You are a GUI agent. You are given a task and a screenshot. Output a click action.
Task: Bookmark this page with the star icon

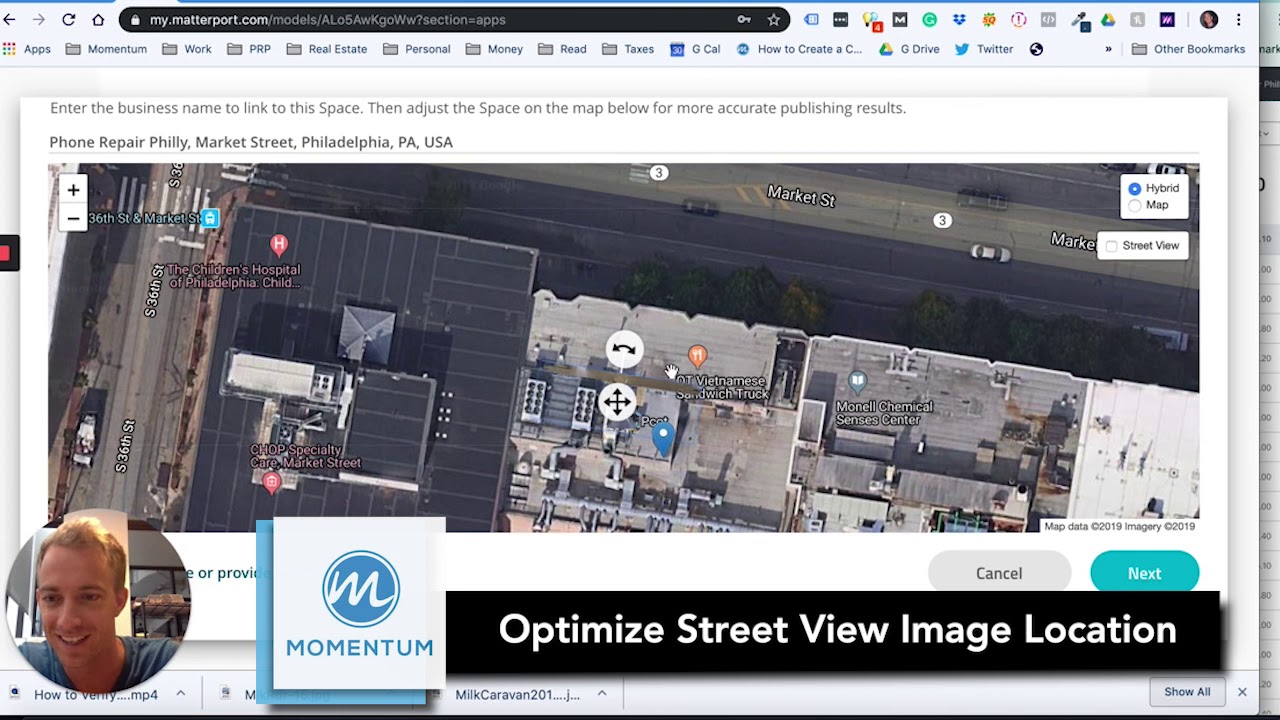click(x=773, y=20)
